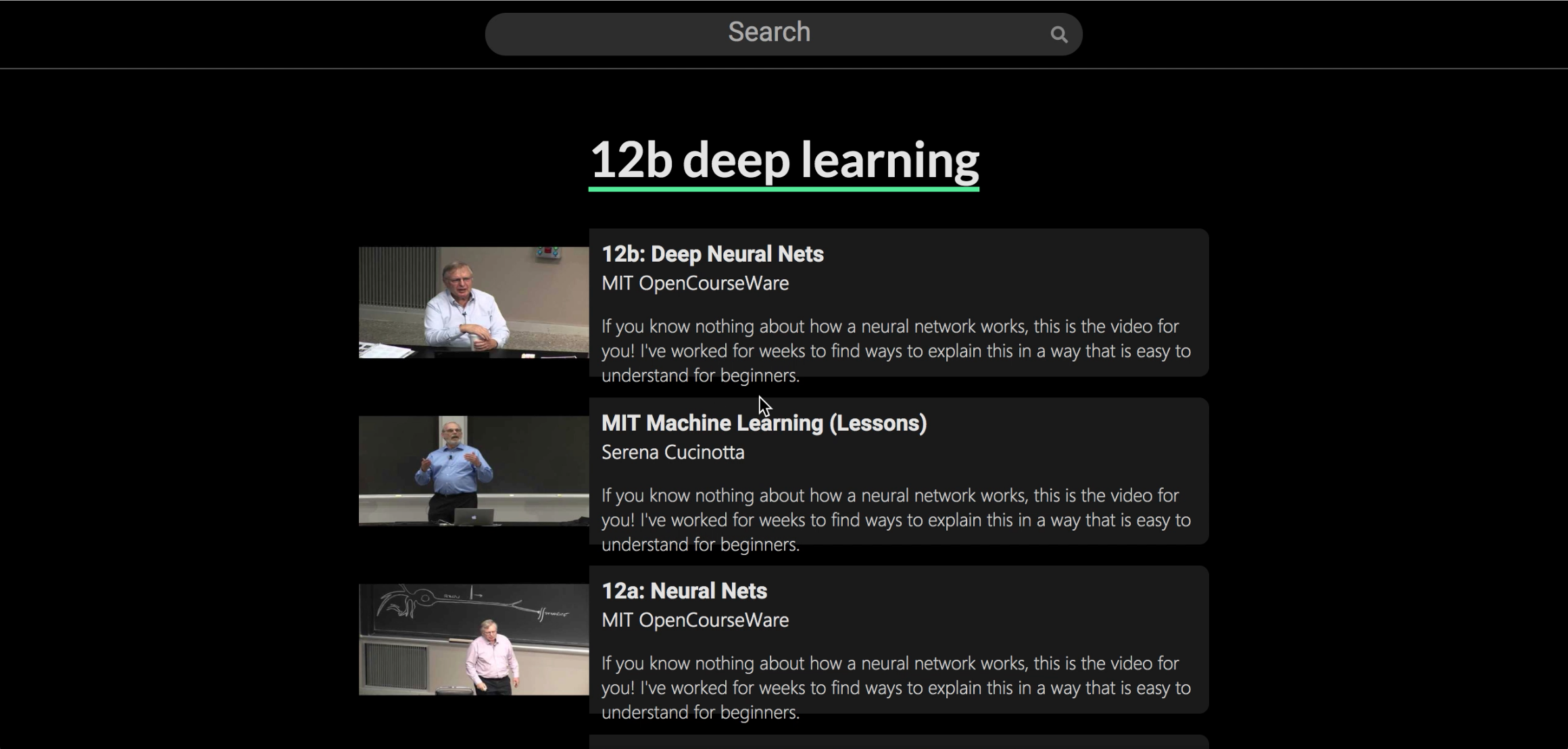Click the Serena Cucinotta channel name
The width and height of the screenshot is (1568, 749).
coord(672,452)
